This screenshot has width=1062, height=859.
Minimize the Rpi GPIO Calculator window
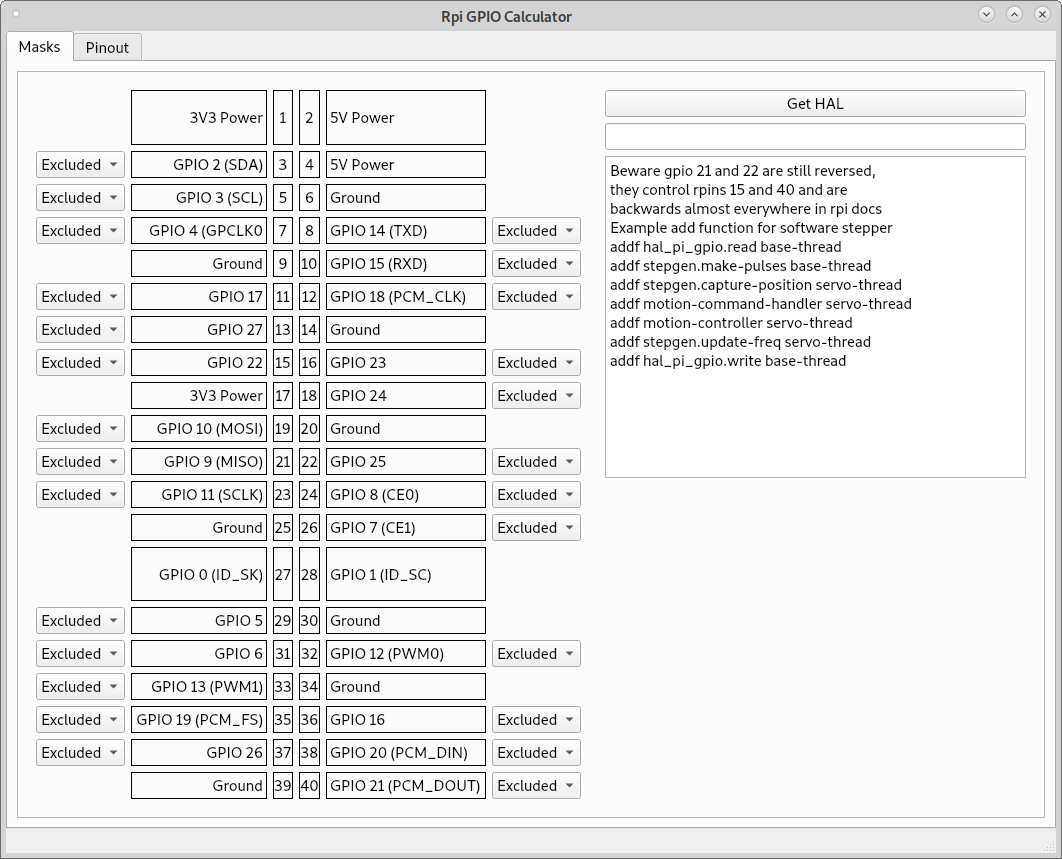986,14
